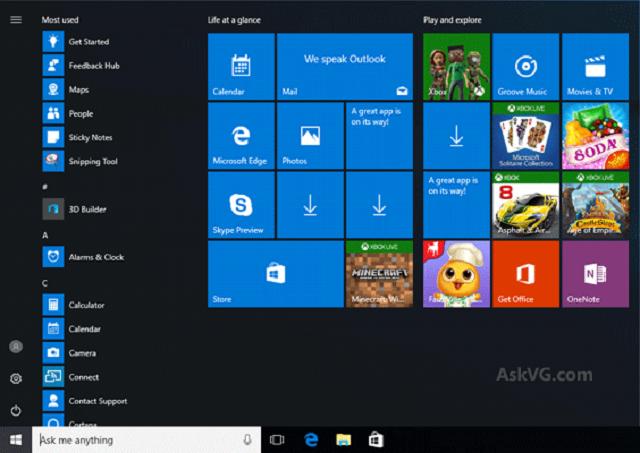Open Sticky Notes
The width and height of the screenshot is (640, 453).
[78, 138]
